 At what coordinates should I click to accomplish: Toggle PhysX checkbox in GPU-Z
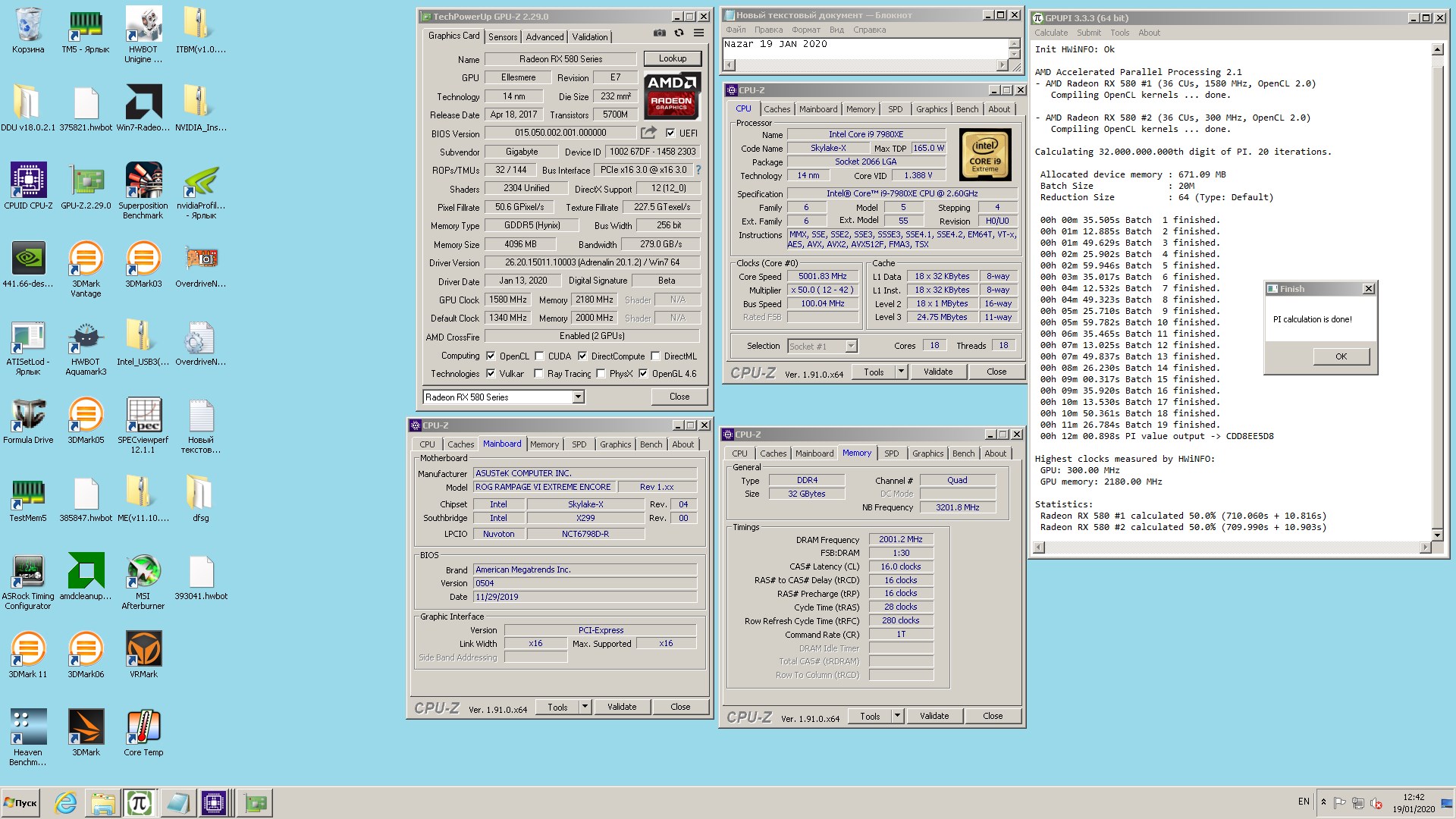(x=601, y=373)
